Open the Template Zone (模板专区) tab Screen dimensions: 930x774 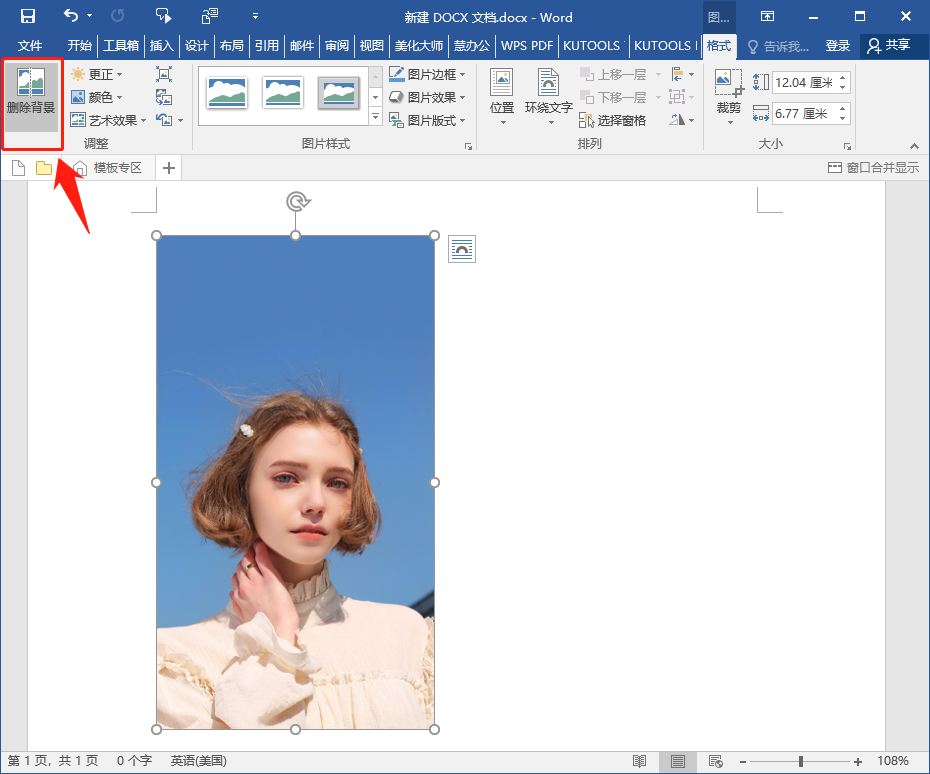click(x=107, y=168)
